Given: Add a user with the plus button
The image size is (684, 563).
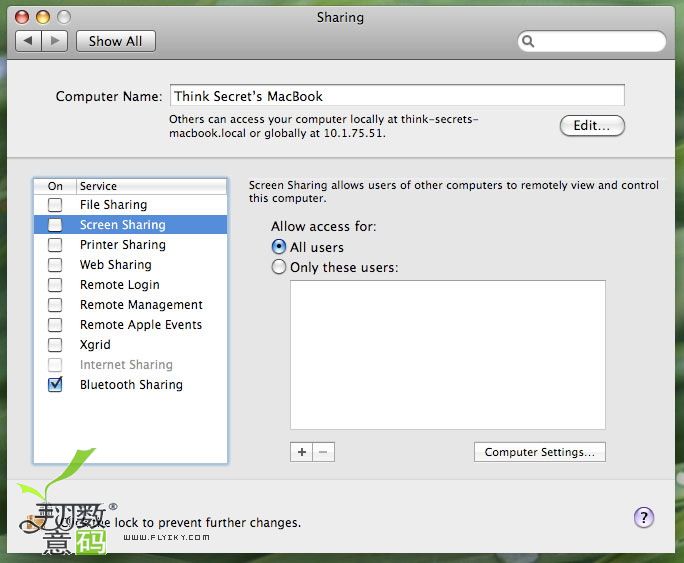Looking at the screenshot, I should [301, 452].
